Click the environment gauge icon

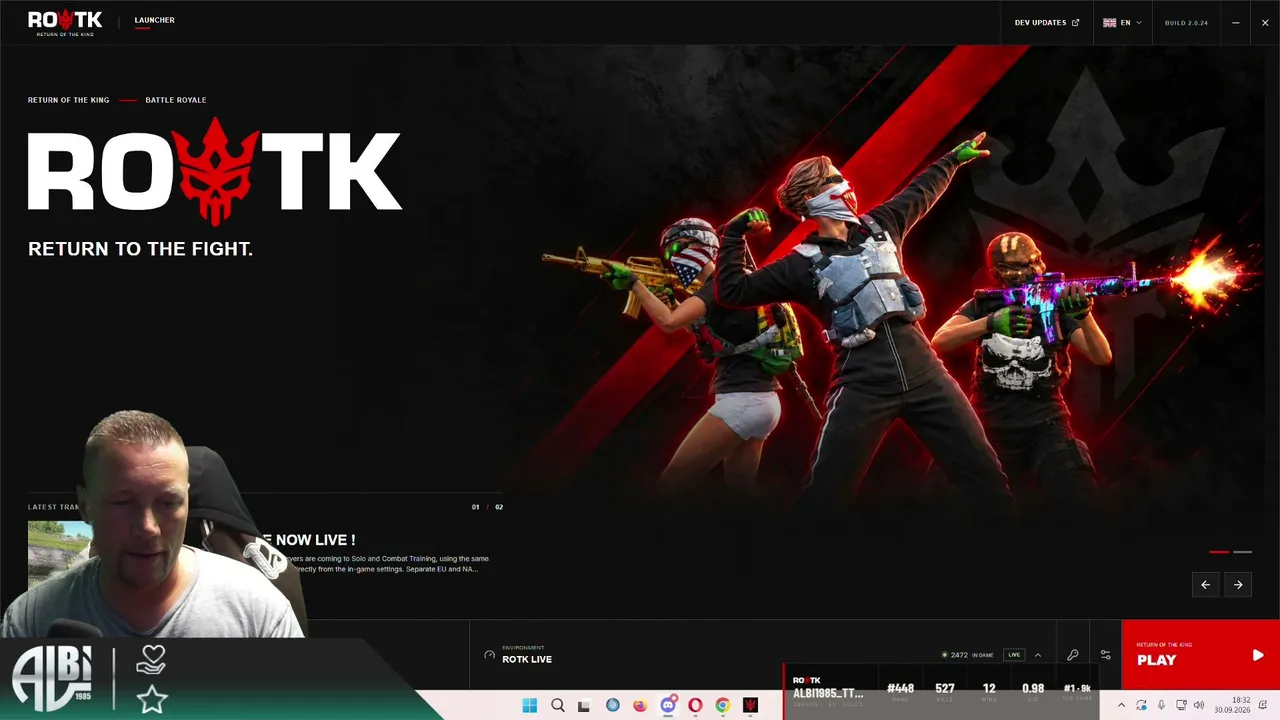[x=489, y=655]
